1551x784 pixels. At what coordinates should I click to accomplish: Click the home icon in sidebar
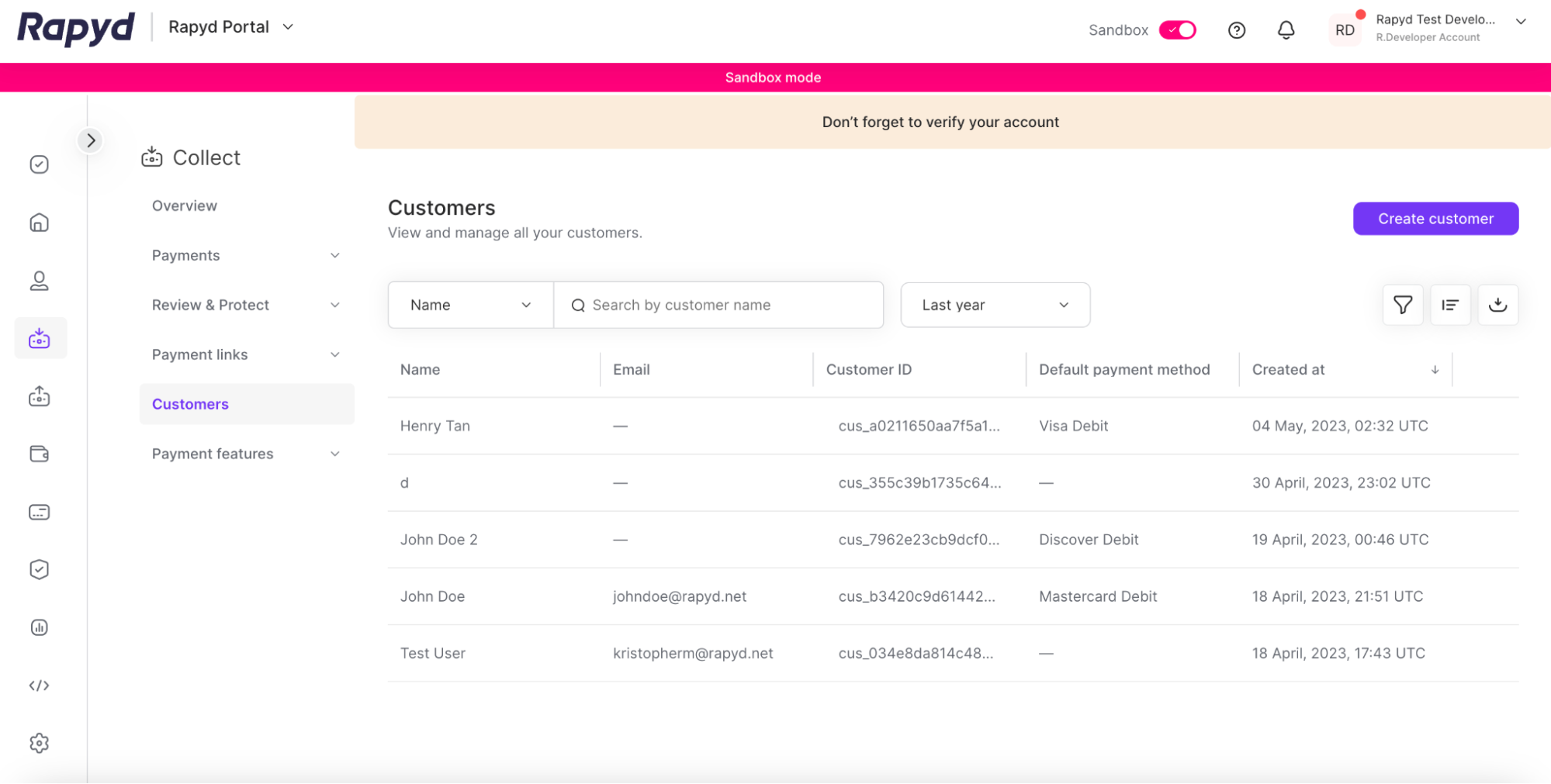[x=39, y=223]
